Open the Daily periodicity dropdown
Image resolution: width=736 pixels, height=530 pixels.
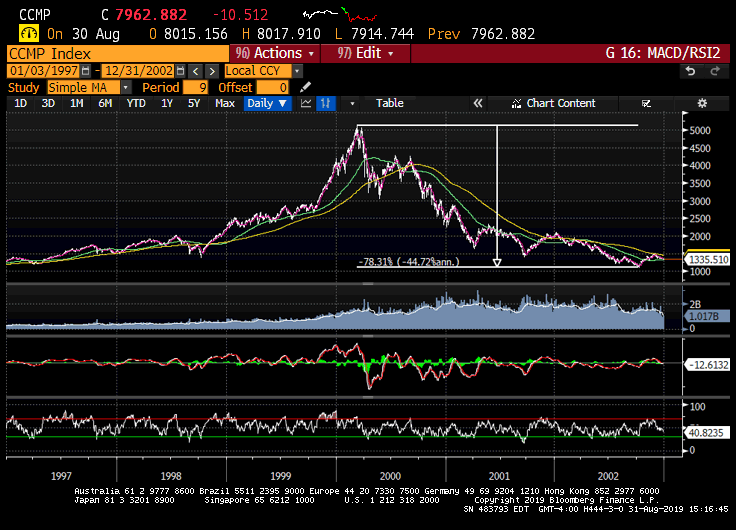click(x=268, y=103)
